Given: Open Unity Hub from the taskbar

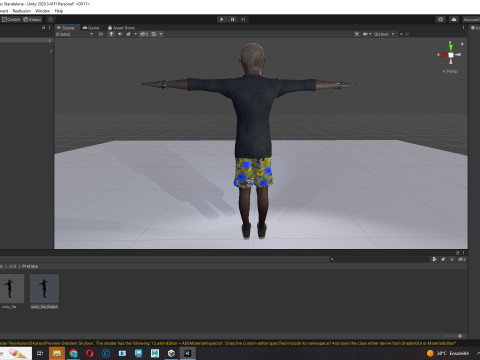Looking at the screenshot, I should pos(171,353).
